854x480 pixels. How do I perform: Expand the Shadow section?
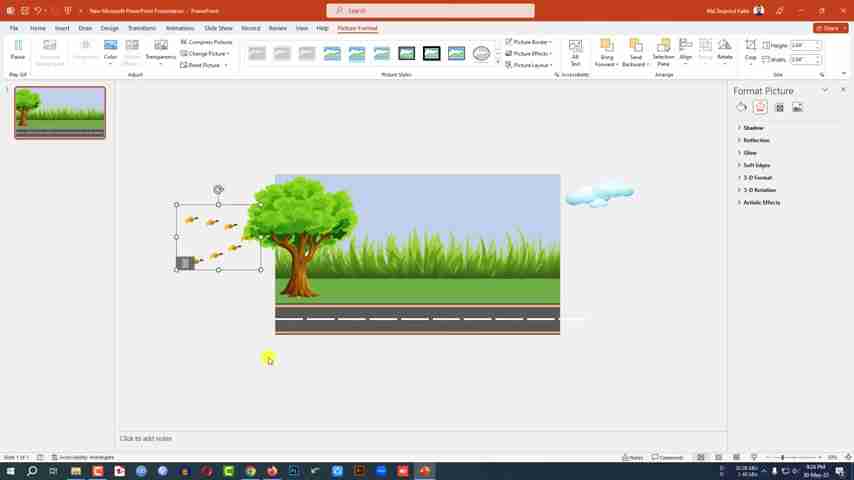(x=753, y=127)
